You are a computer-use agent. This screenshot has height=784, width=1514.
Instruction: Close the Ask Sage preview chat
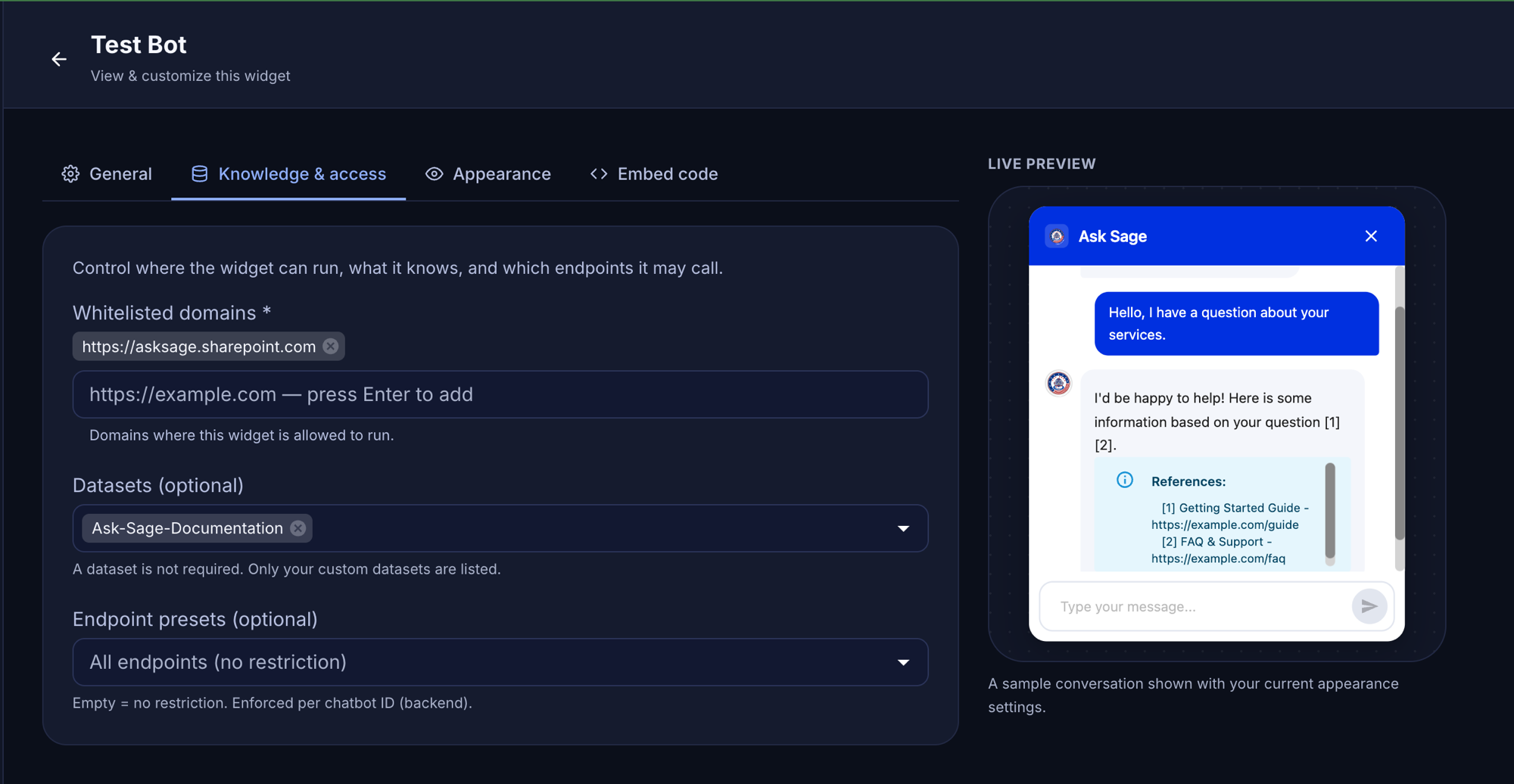[x=1371, y=236]
